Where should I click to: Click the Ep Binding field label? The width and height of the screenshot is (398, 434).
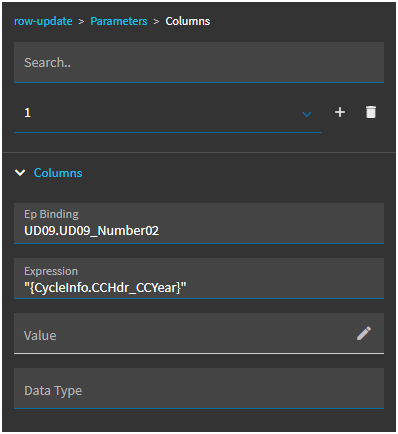[51, 214]
